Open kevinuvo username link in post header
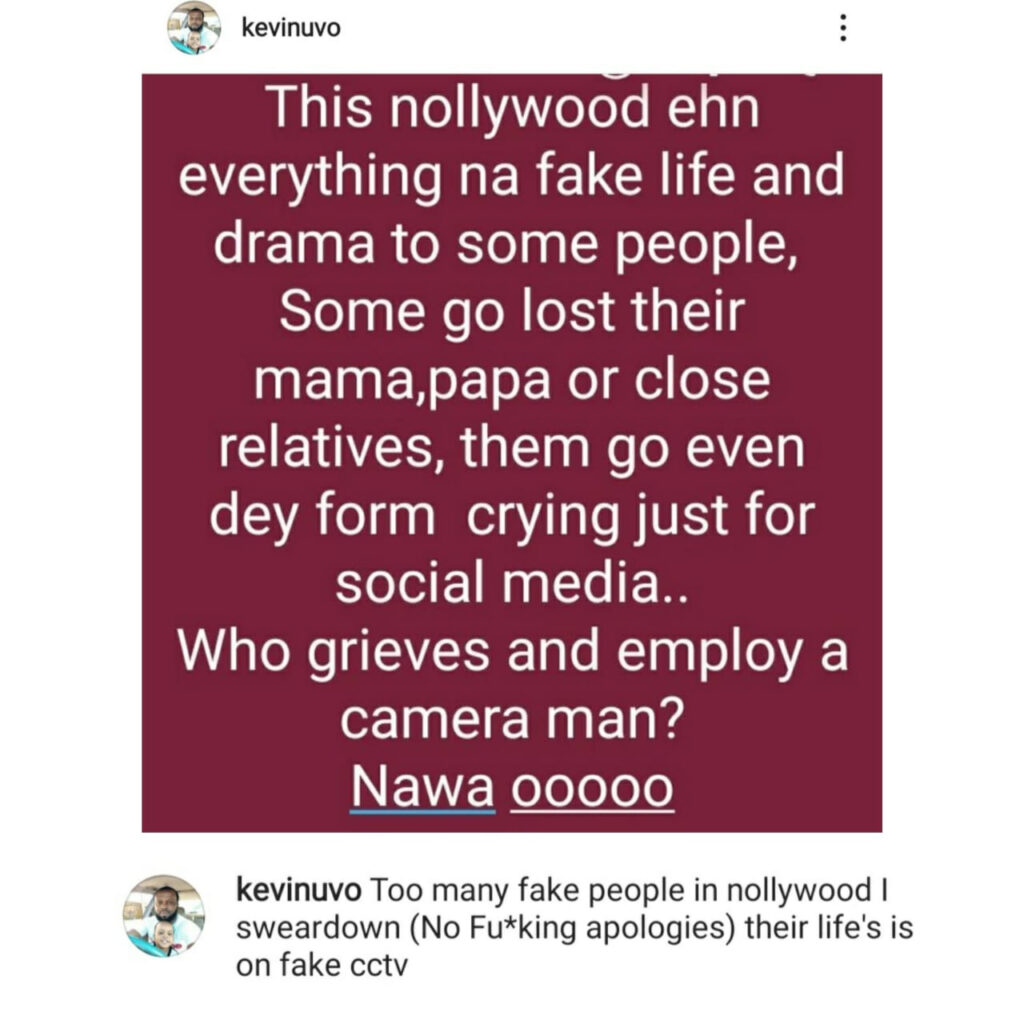1024x1024 pixels. coord(291,28)
